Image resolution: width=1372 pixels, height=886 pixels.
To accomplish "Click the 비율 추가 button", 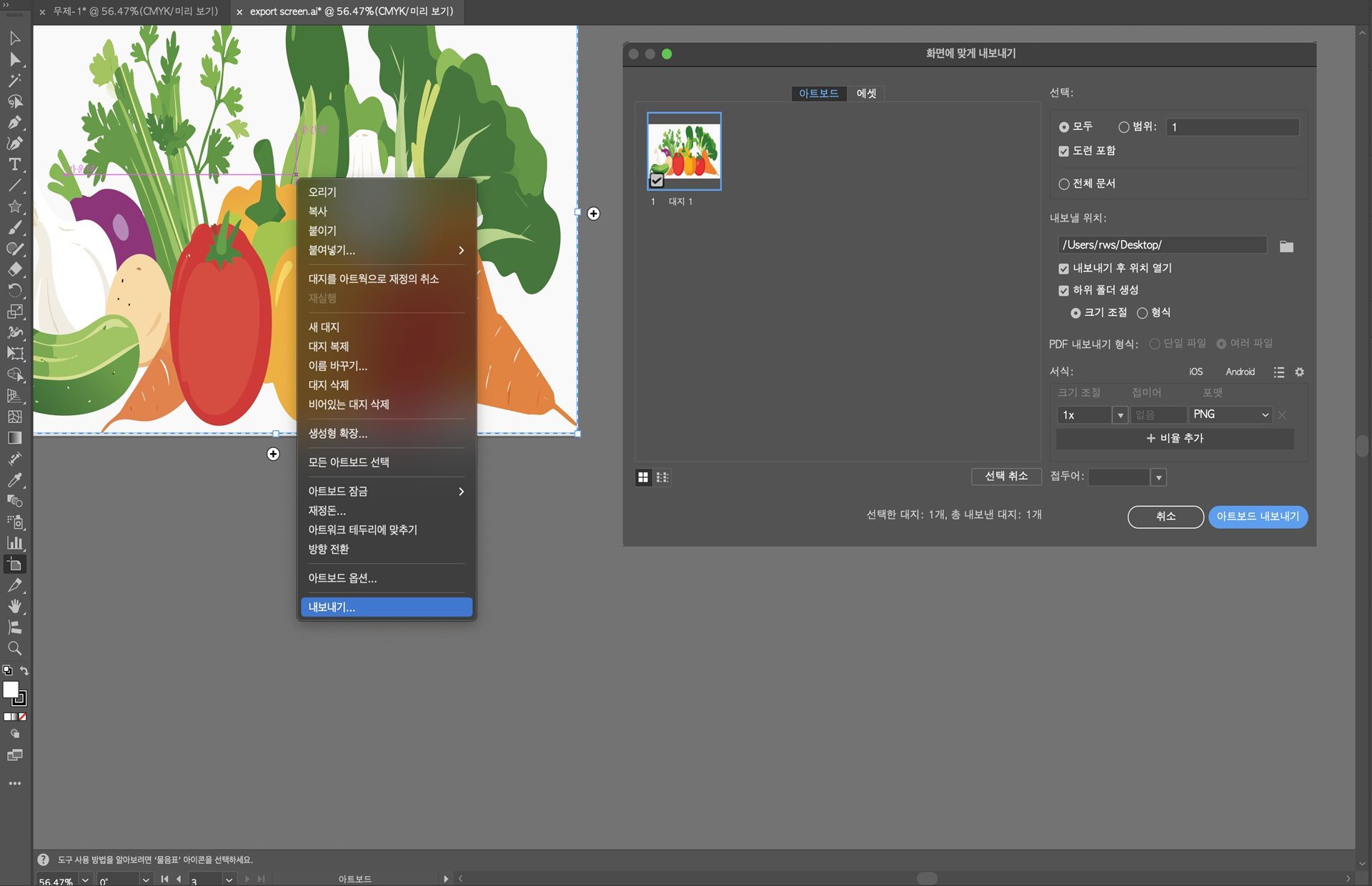I will coord(1175,439).
